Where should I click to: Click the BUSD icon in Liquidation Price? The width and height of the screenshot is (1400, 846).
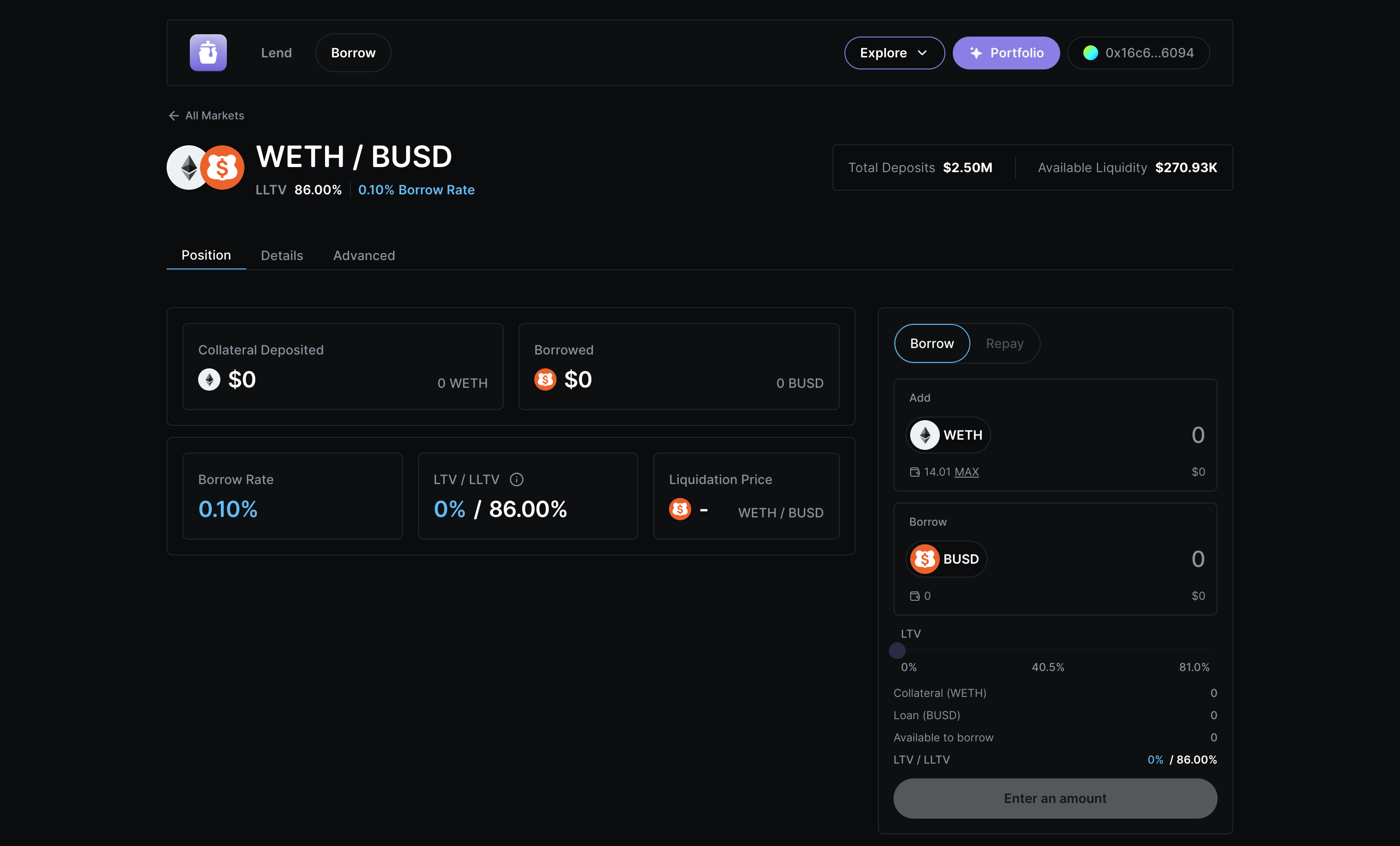point(680,509)
